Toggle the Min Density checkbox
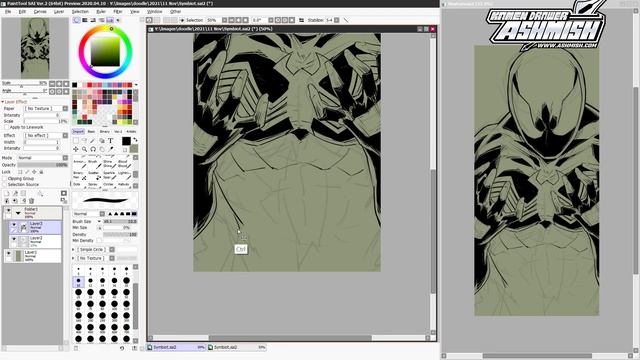This screenshot has width=640, height=360. tap(100, 241)
